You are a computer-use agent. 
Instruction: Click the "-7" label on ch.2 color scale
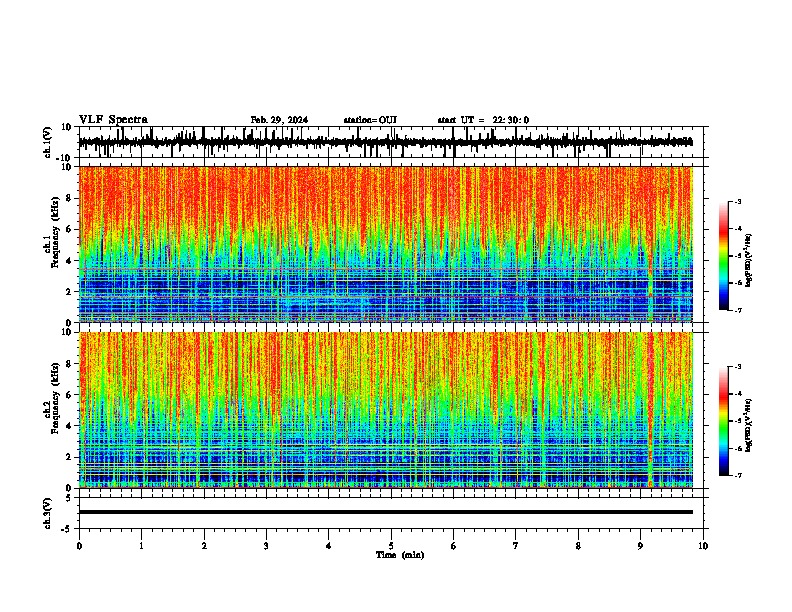(737, 475)
